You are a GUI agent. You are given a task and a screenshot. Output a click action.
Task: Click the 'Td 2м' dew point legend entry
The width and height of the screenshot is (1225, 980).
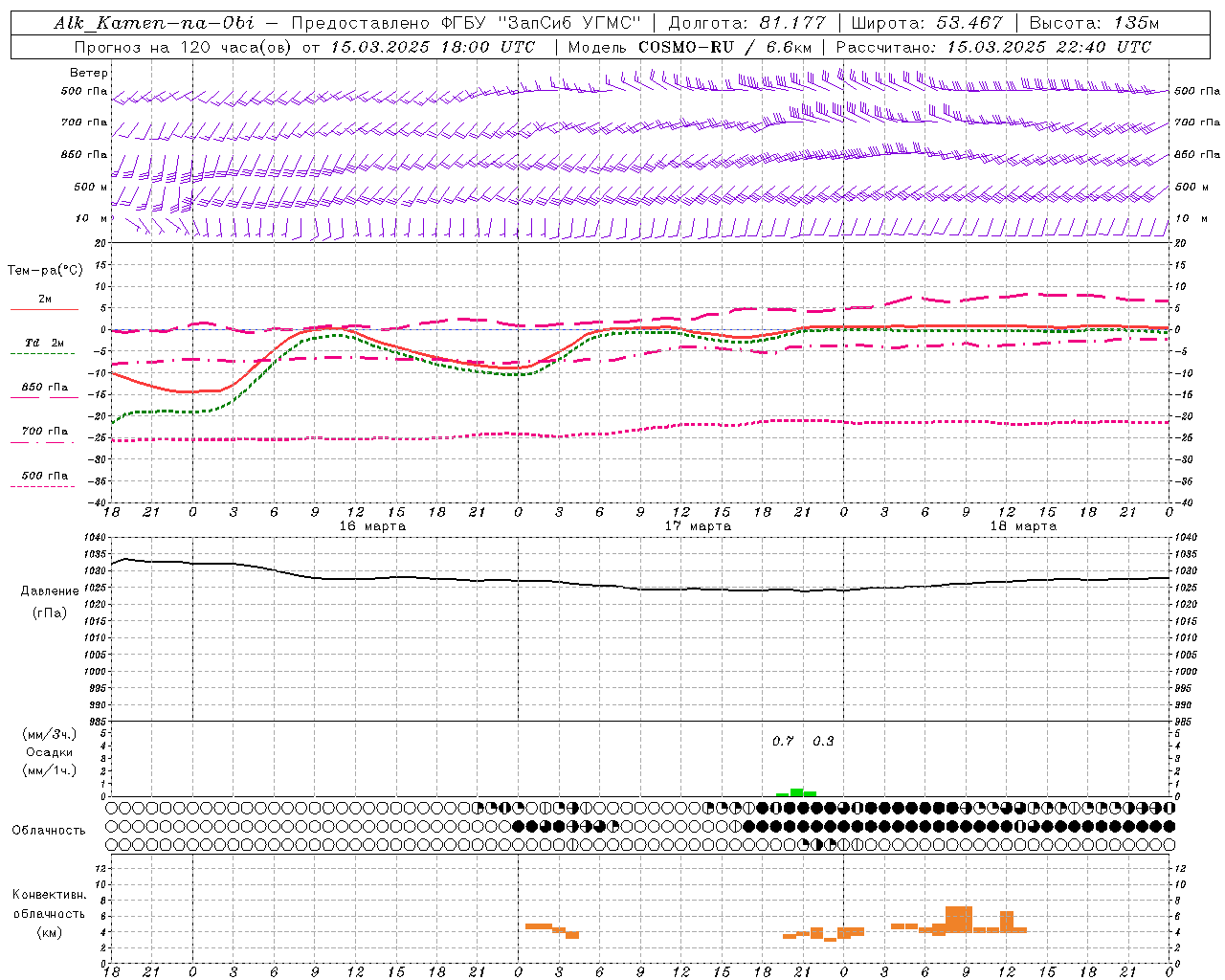point(45,343)
